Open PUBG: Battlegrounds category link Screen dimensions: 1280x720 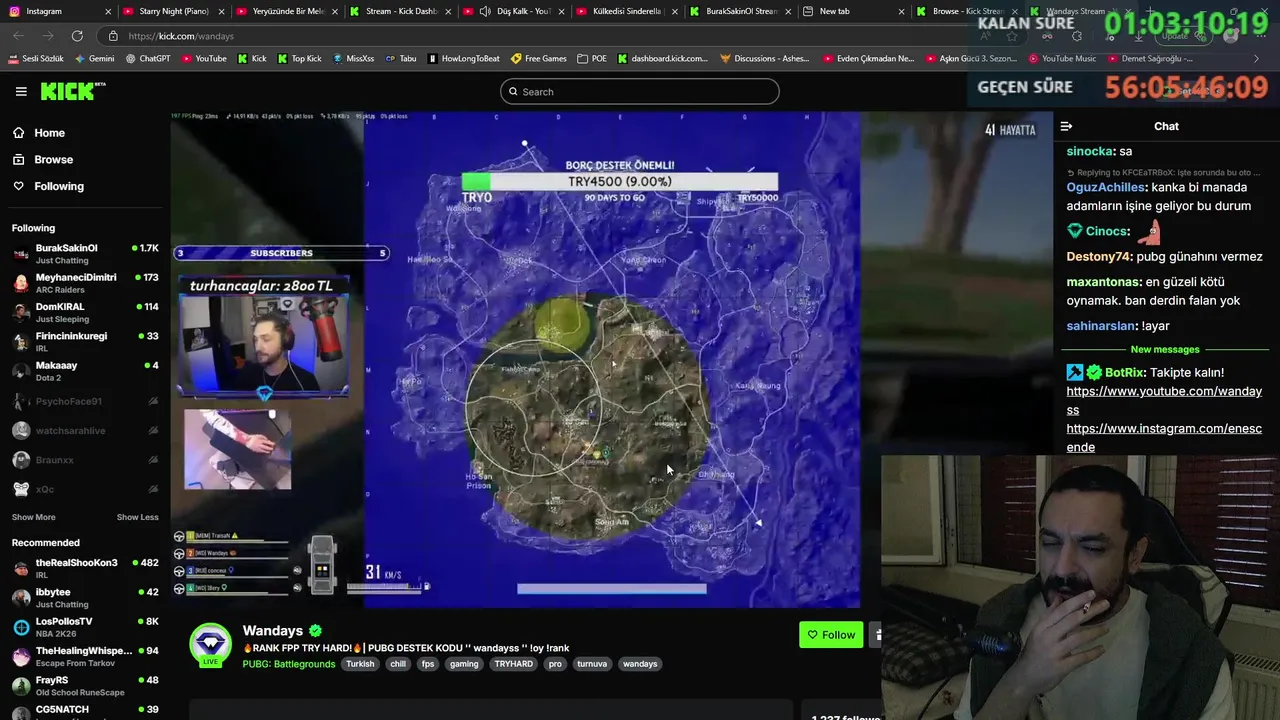coord(288,664)
